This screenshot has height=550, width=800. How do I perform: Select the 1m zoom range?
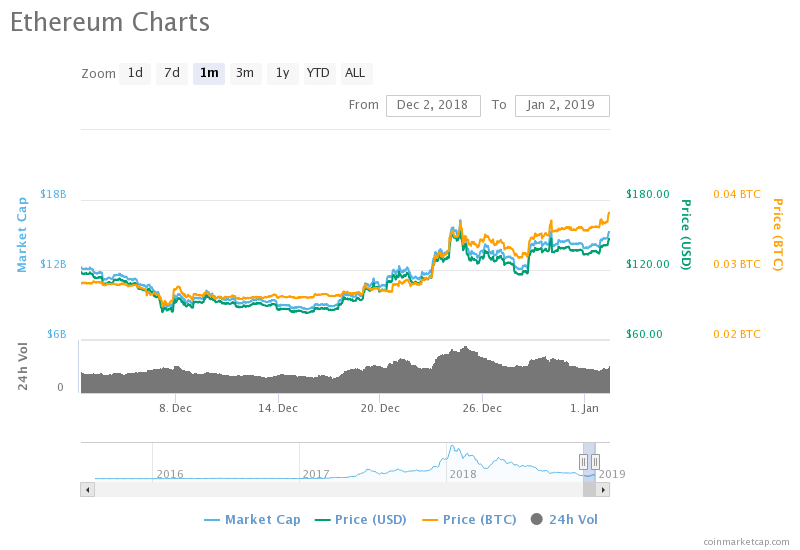(x=209, y=73)
